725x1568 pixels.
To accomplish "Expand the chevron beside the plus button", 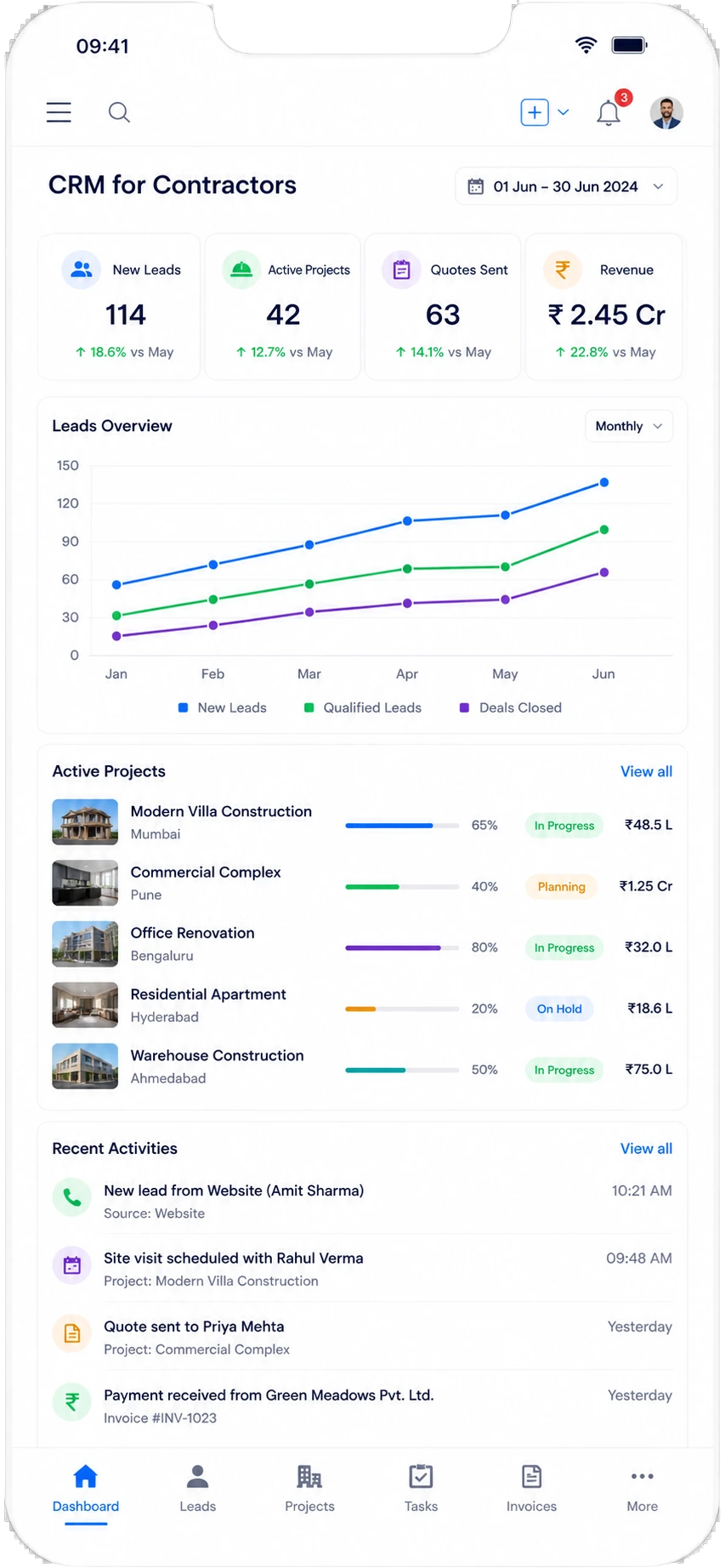I will tap(564, 112).
